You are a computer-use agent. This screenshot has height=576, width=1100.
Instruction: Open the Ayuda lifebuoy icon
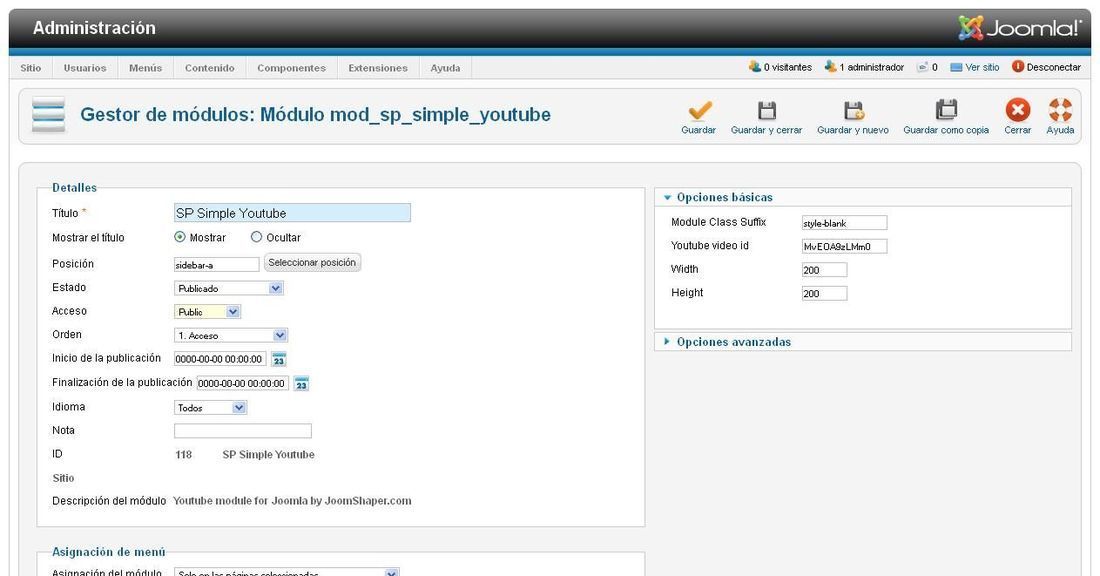pos(1060,110)
